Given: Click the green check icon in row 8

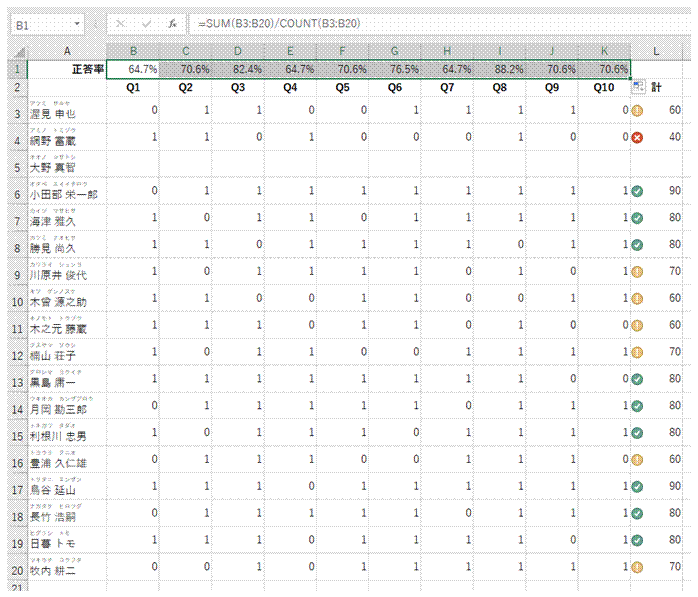Looking at the screenshot, I should (x=637, y=245).
